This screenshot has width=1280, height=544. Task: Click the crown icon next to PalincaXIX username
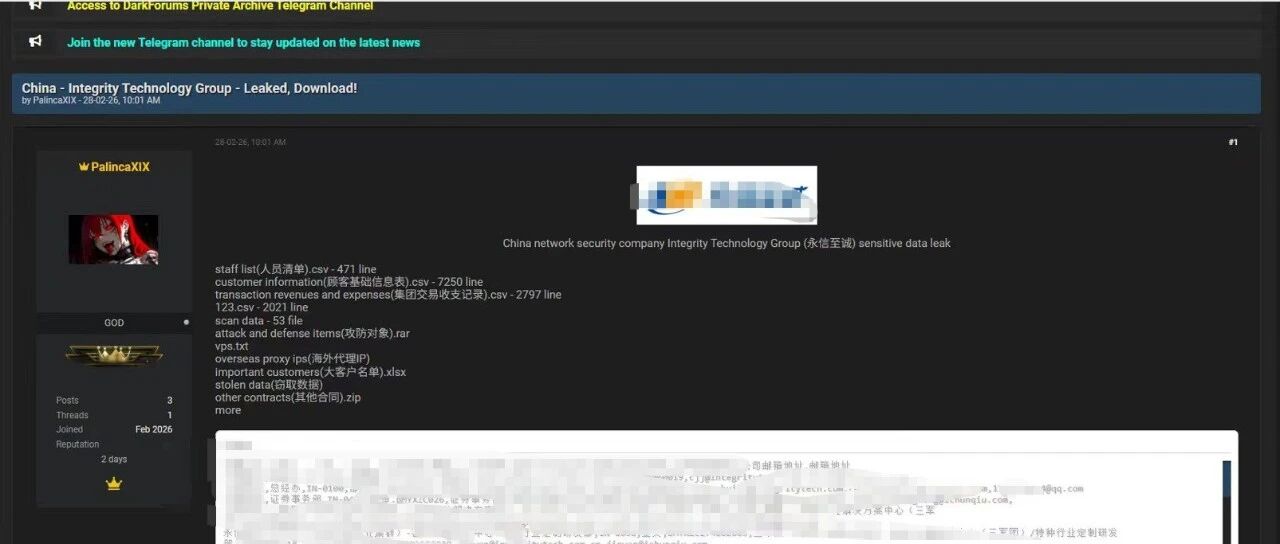(x=84, y=167)
